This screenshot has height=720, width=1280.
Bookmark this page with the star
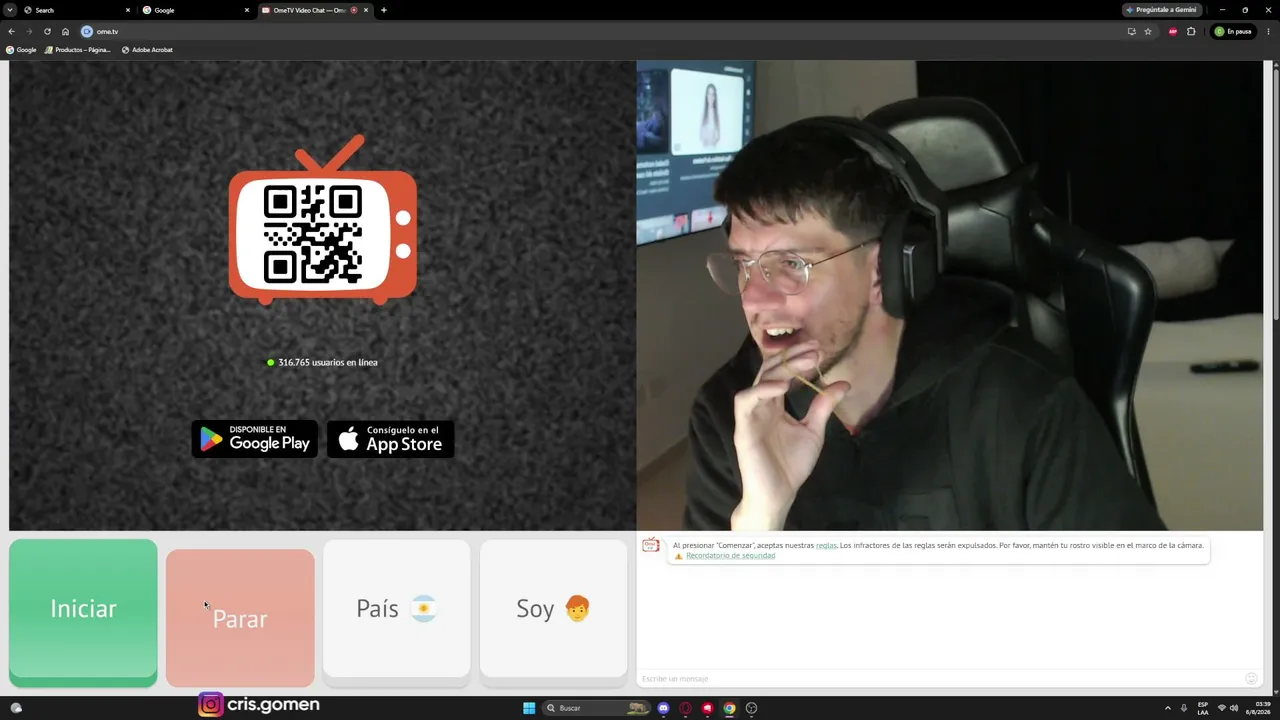(1148, 31)
